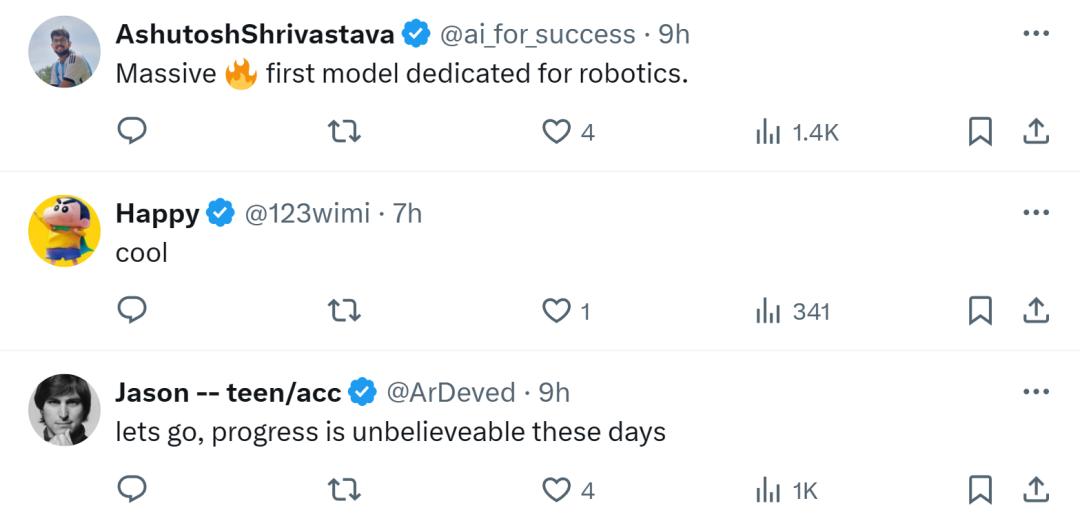Reply to Happy's "cool" tweet
The image size is (1080, 521).
[x=133, y=310]
